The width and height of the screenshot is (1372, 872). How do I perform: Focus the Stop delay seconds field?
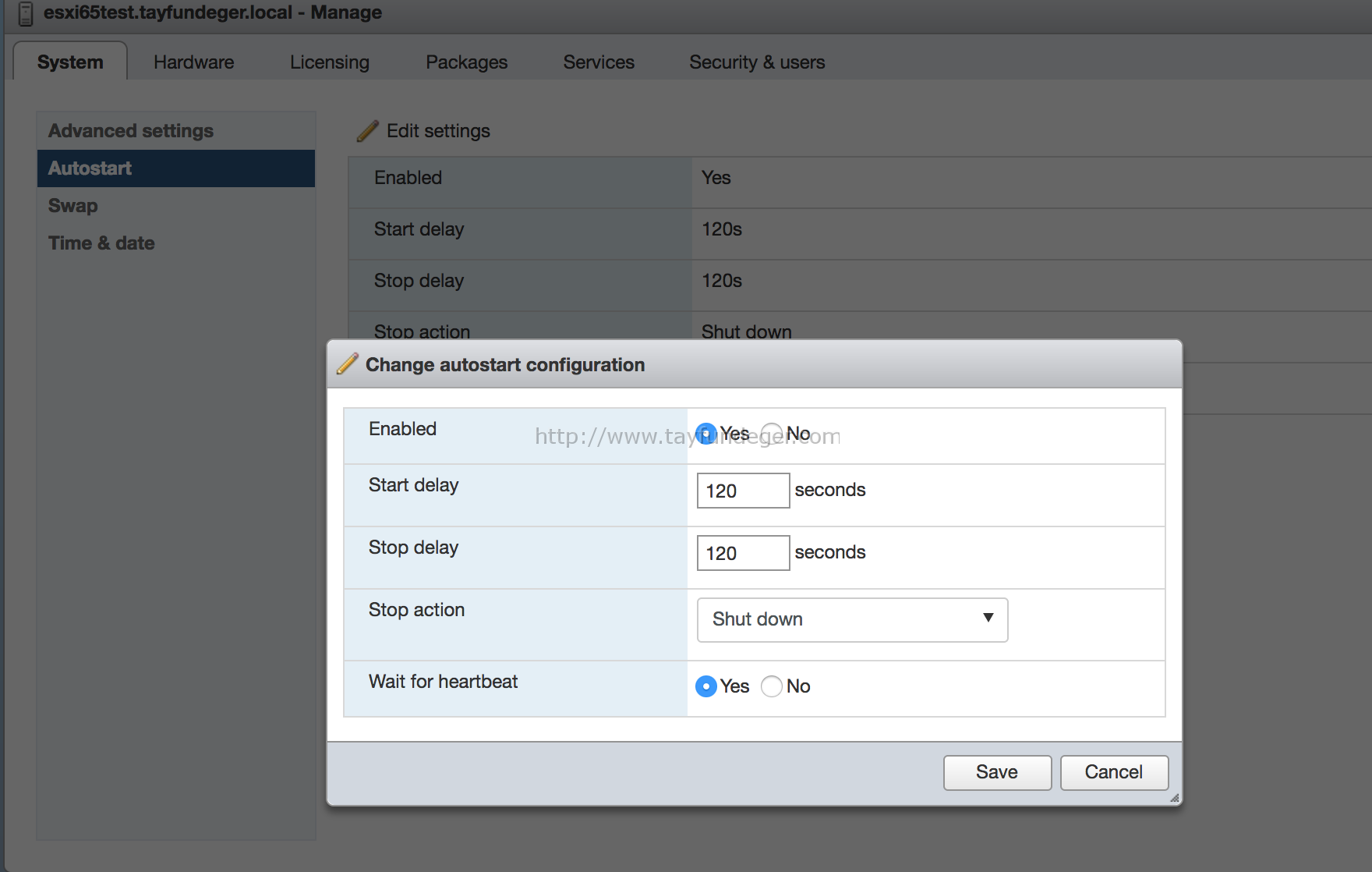click(743, 553)
